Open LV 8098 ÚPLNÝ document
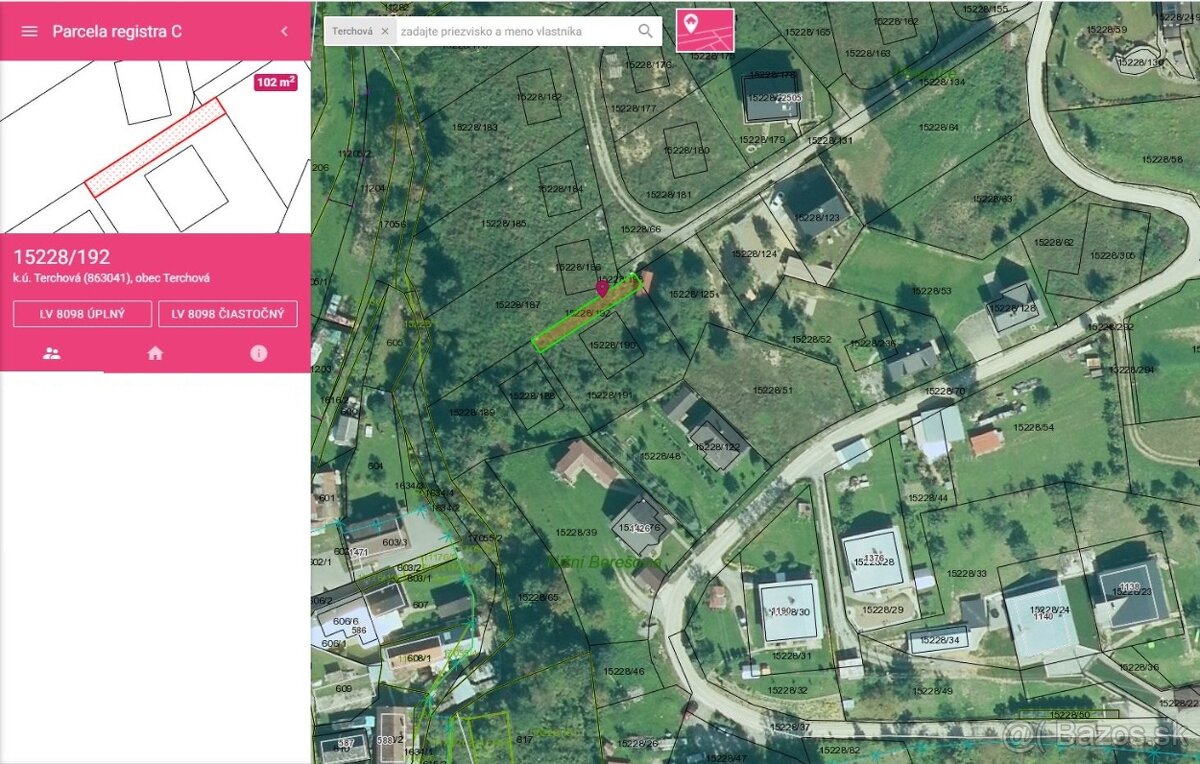Image resolution: width=1200 pixels, height=764 pixels. point(83,314)
